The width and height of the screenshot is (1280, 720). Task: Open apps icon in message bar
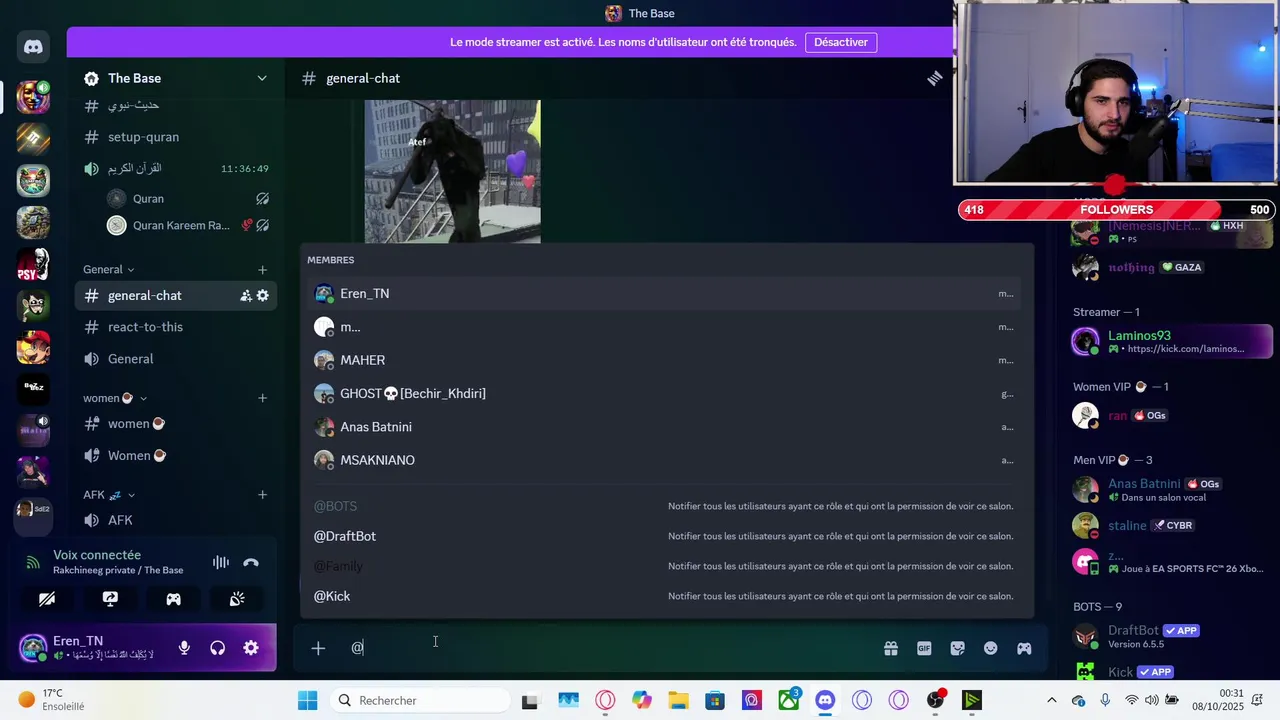(1024, 648)
